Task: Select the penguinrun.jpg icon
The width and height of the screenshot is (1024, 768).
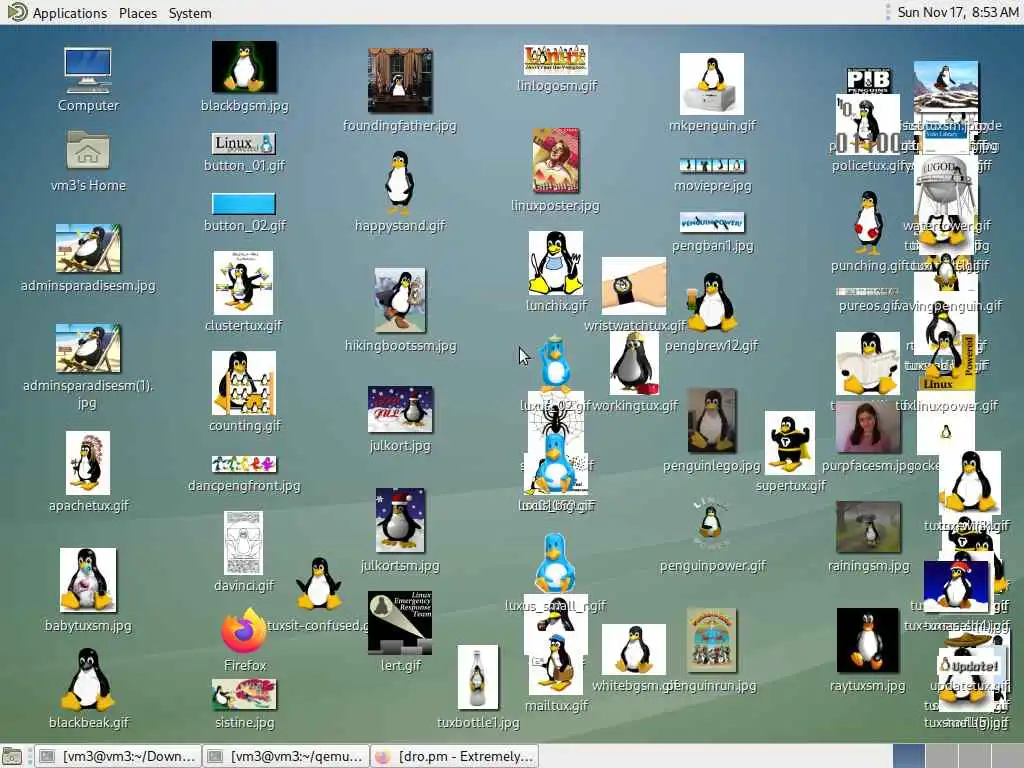Action: (712, 641)
